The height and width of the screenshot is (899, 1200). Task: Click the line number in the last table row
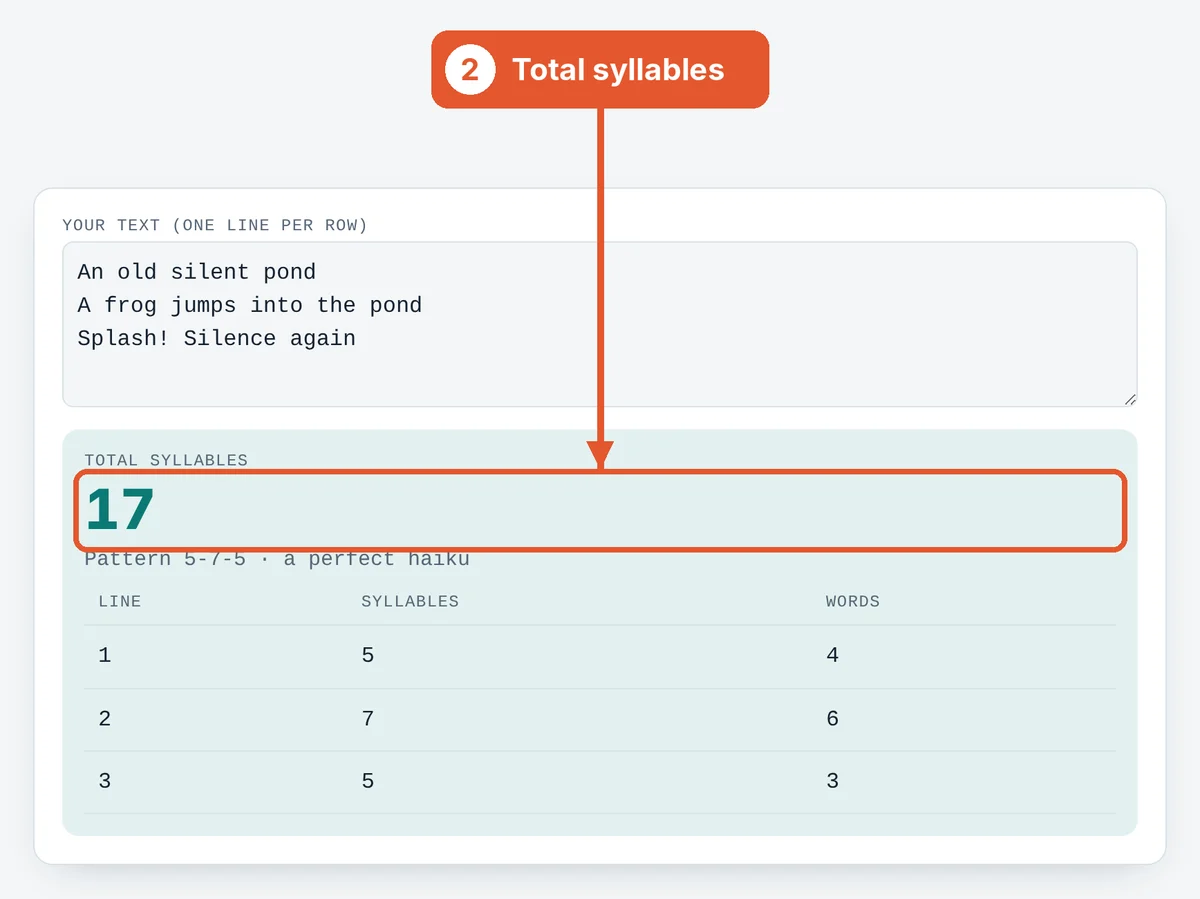click(105, 781)
